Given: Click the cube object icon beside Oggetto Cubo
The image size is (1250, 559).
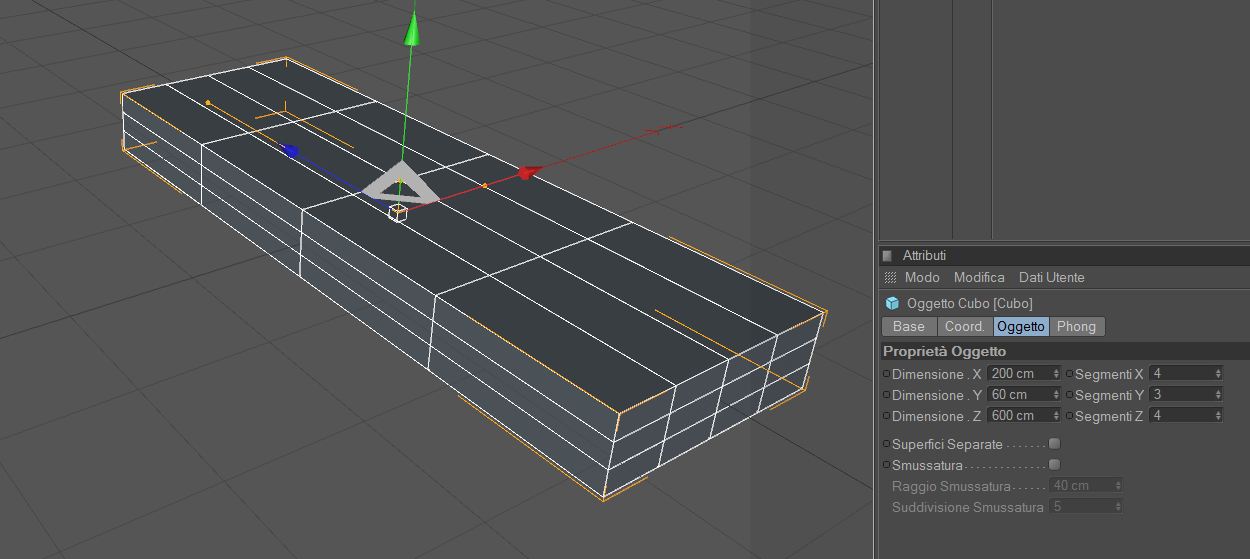Looking at the screenshot, I should (x=892, y=303).
